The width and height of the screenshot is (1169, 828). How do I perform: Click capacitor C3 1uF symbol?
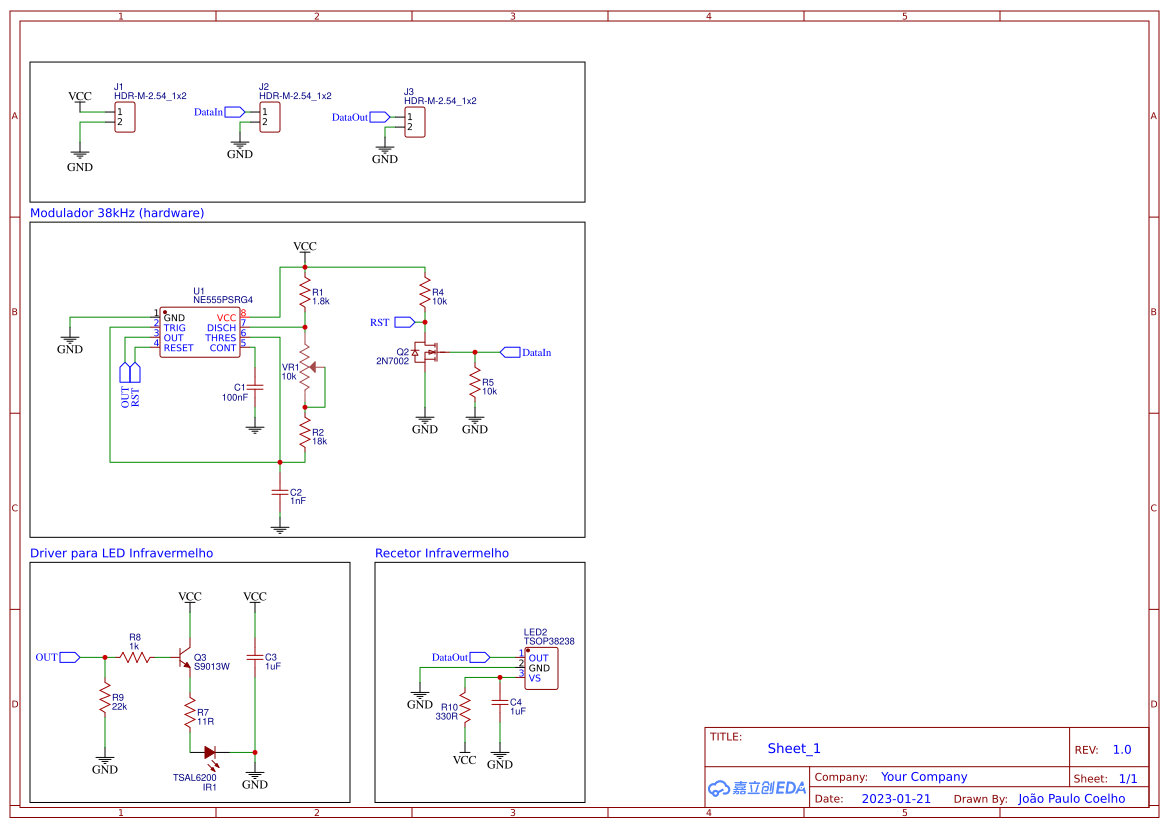tap(255, 658)
